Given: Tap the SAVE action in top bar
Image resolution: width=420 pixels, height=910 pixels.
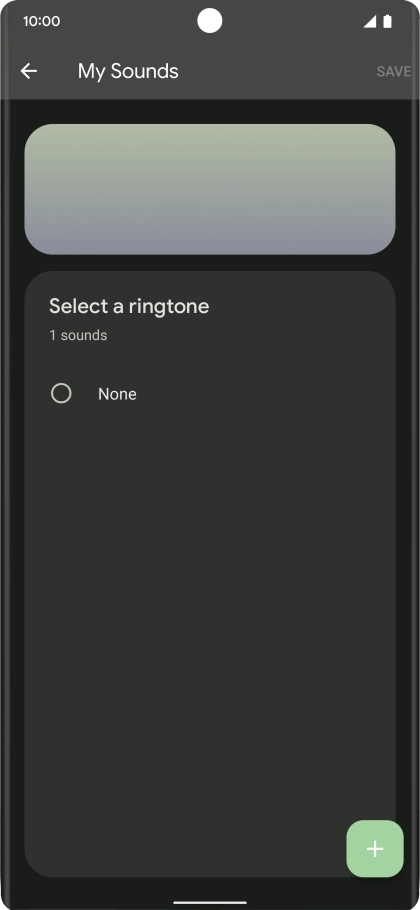Looking at the screenshot, I should [393, 71].
